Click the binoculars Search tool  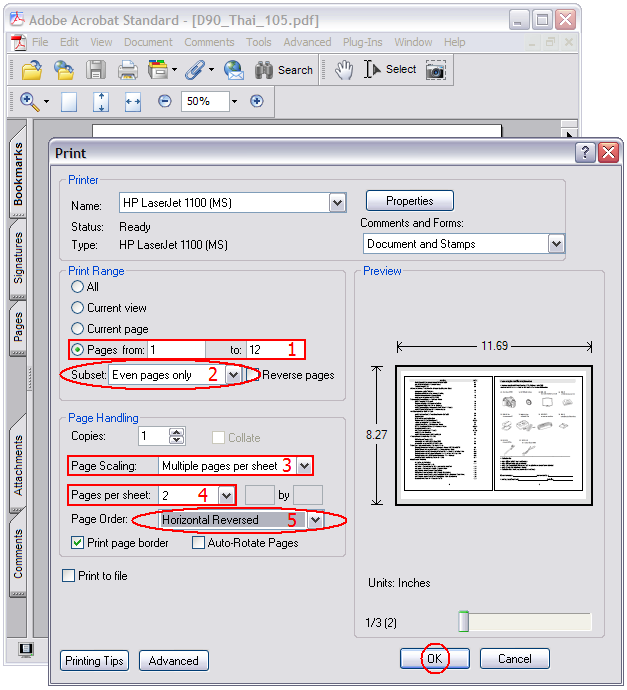click(283, 70)
